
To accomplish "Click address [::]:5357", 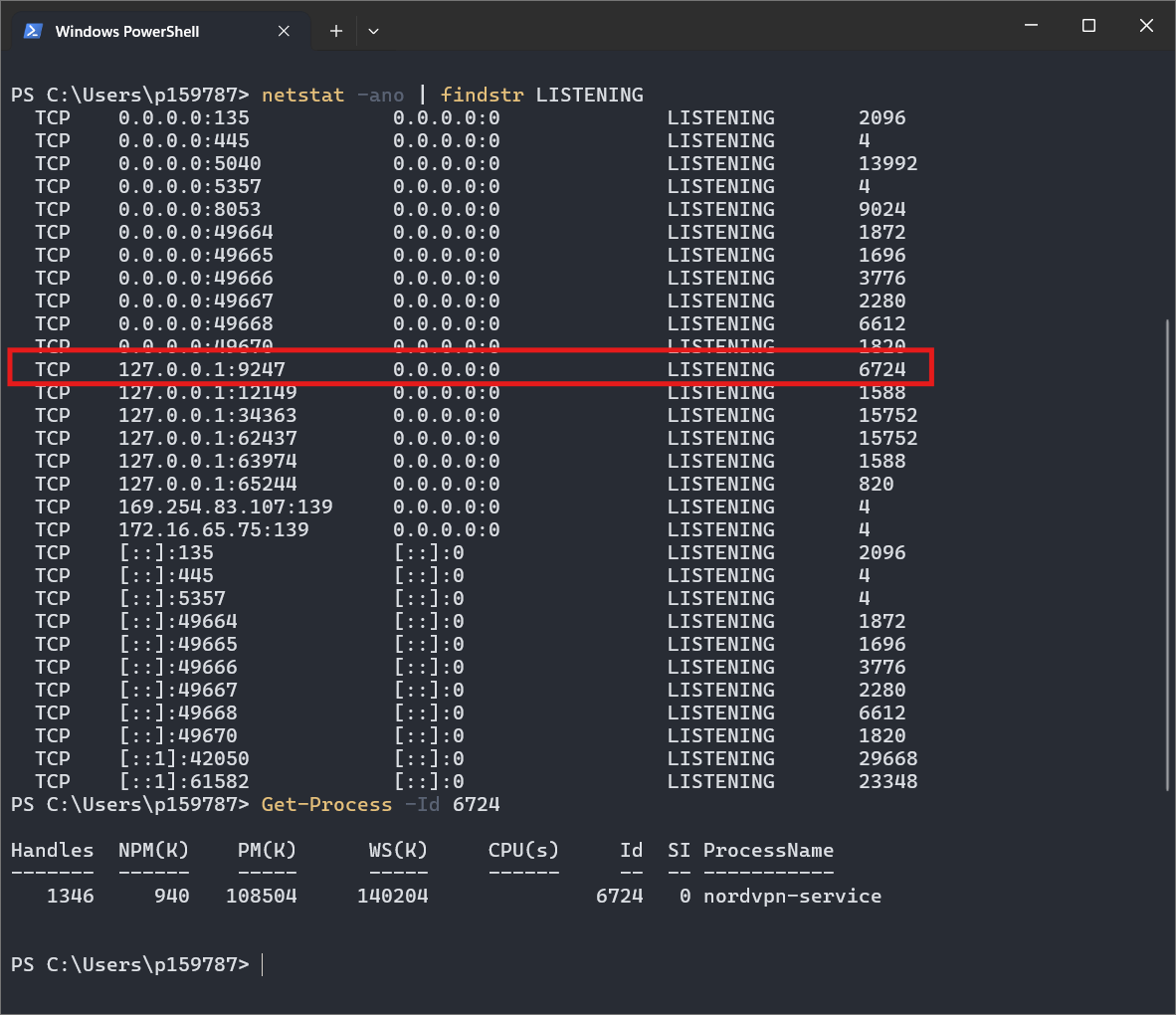I will point(172,599).
